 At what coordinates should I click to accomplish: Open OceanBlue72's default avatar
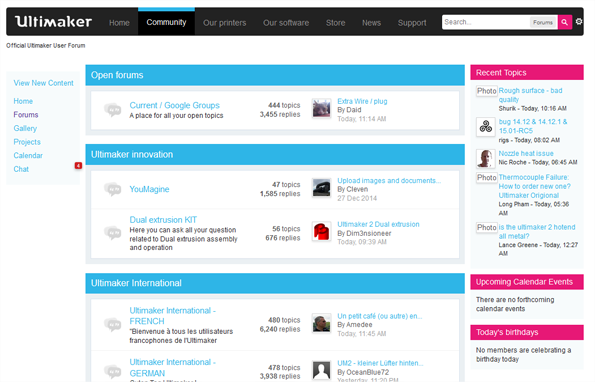pos(321,370)
